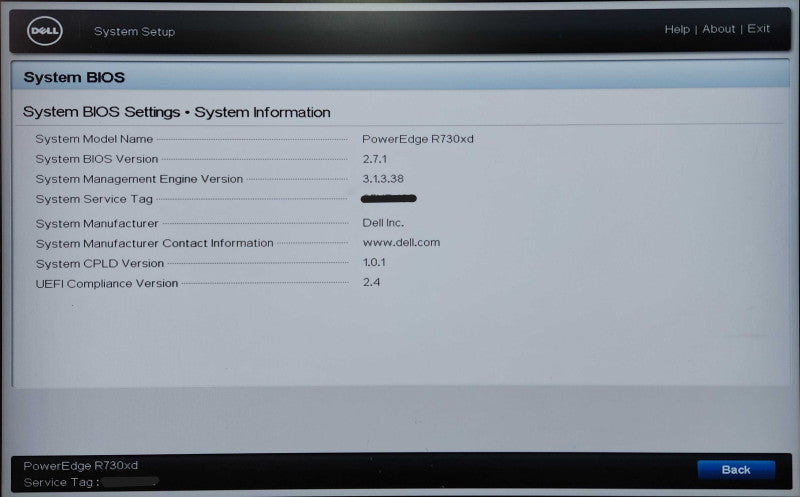Click PowerEdge R730xd in the footer bar
800x497 pixels.
pyautogui.click(x=81, y=465)
